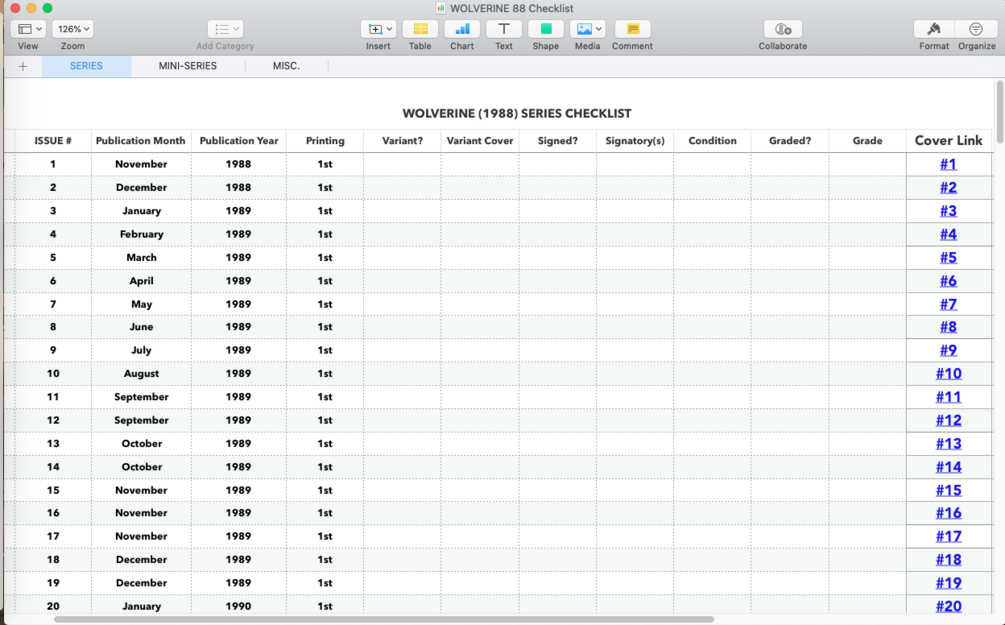
Task: Switch to the SERIES sheet tab
Action: coord(87,66)
